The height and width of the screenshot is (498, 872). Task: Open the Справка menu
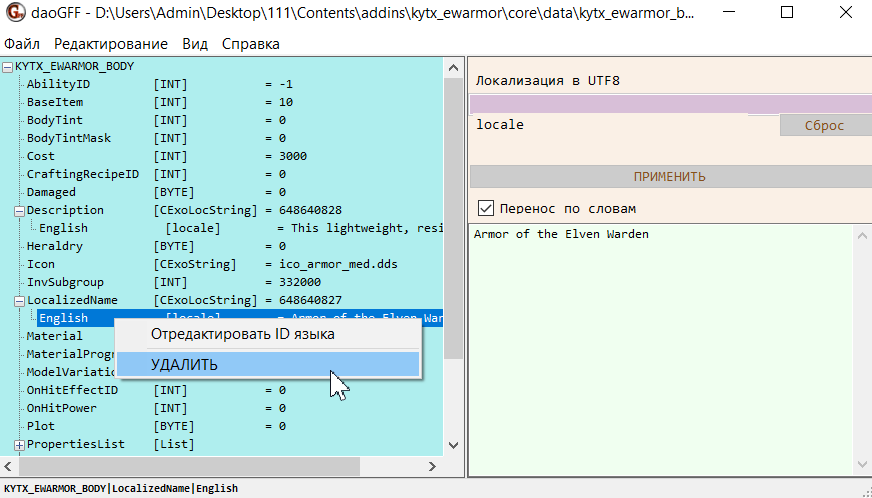251,44
